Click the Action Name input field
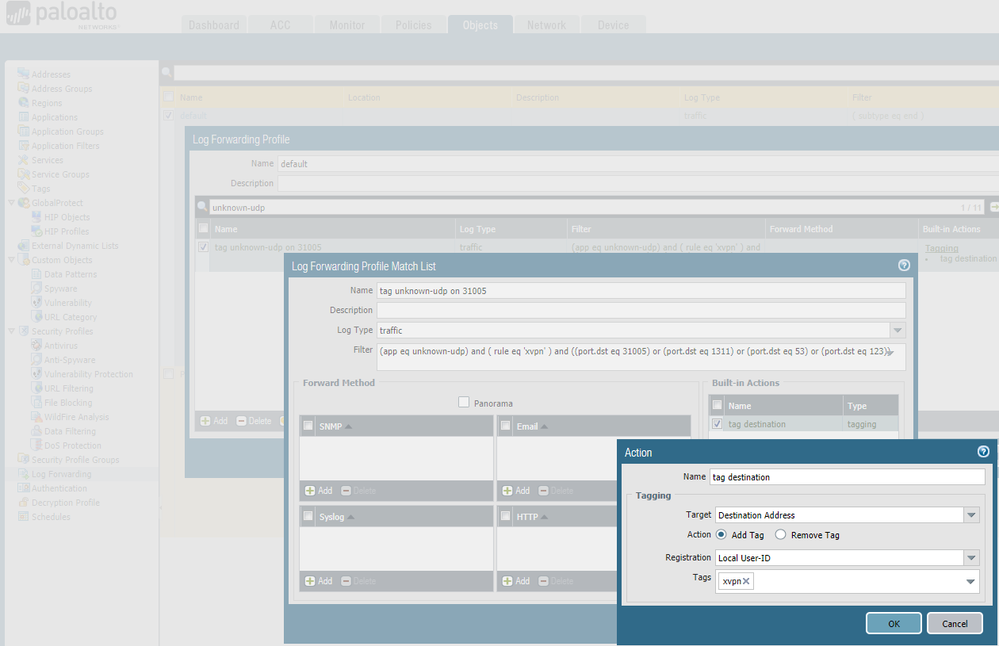 [846, 477]
